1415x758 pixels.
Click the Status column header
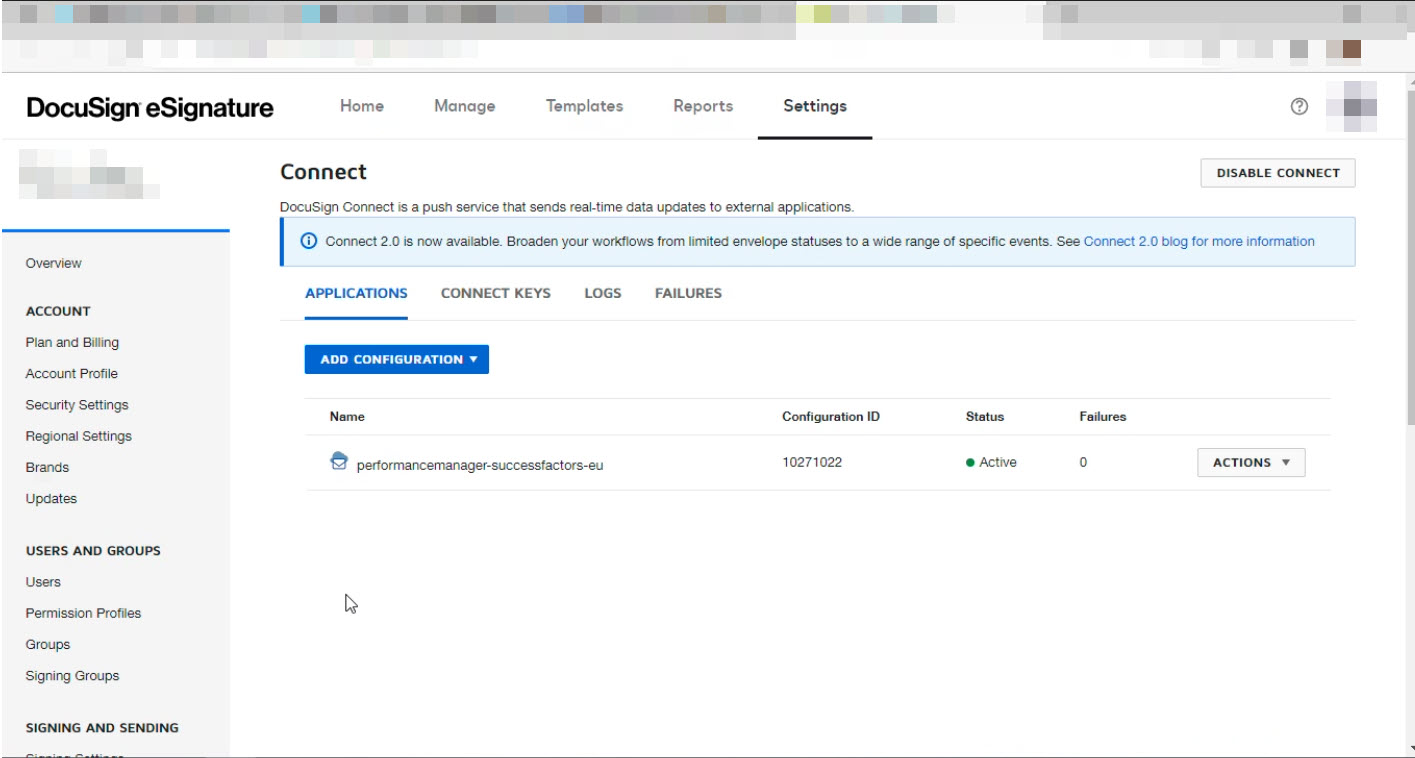point(985,416)
